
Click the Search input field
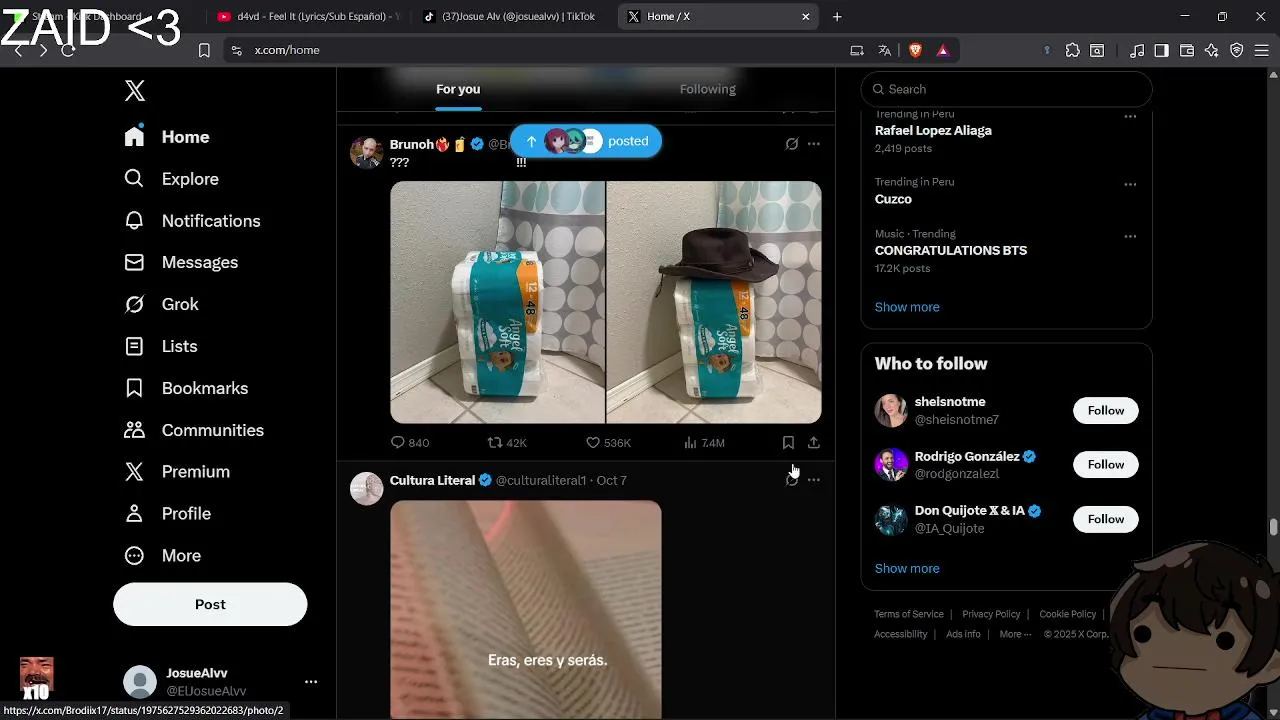pos(1006,89)
